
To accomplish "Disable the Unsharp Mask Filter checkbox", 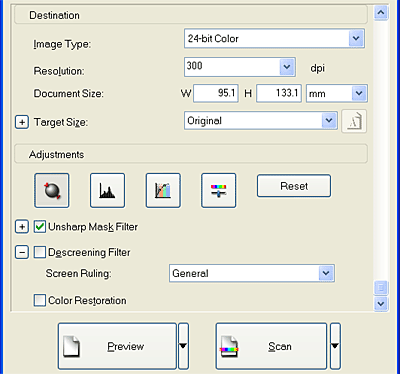I will [40, 227].
